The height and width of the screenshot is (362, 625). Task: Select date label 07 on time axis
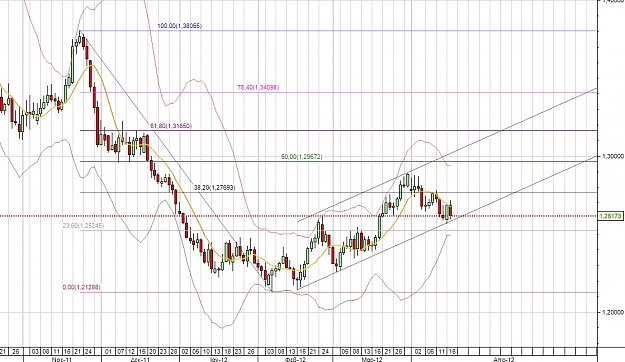click(x=120, y=352)
